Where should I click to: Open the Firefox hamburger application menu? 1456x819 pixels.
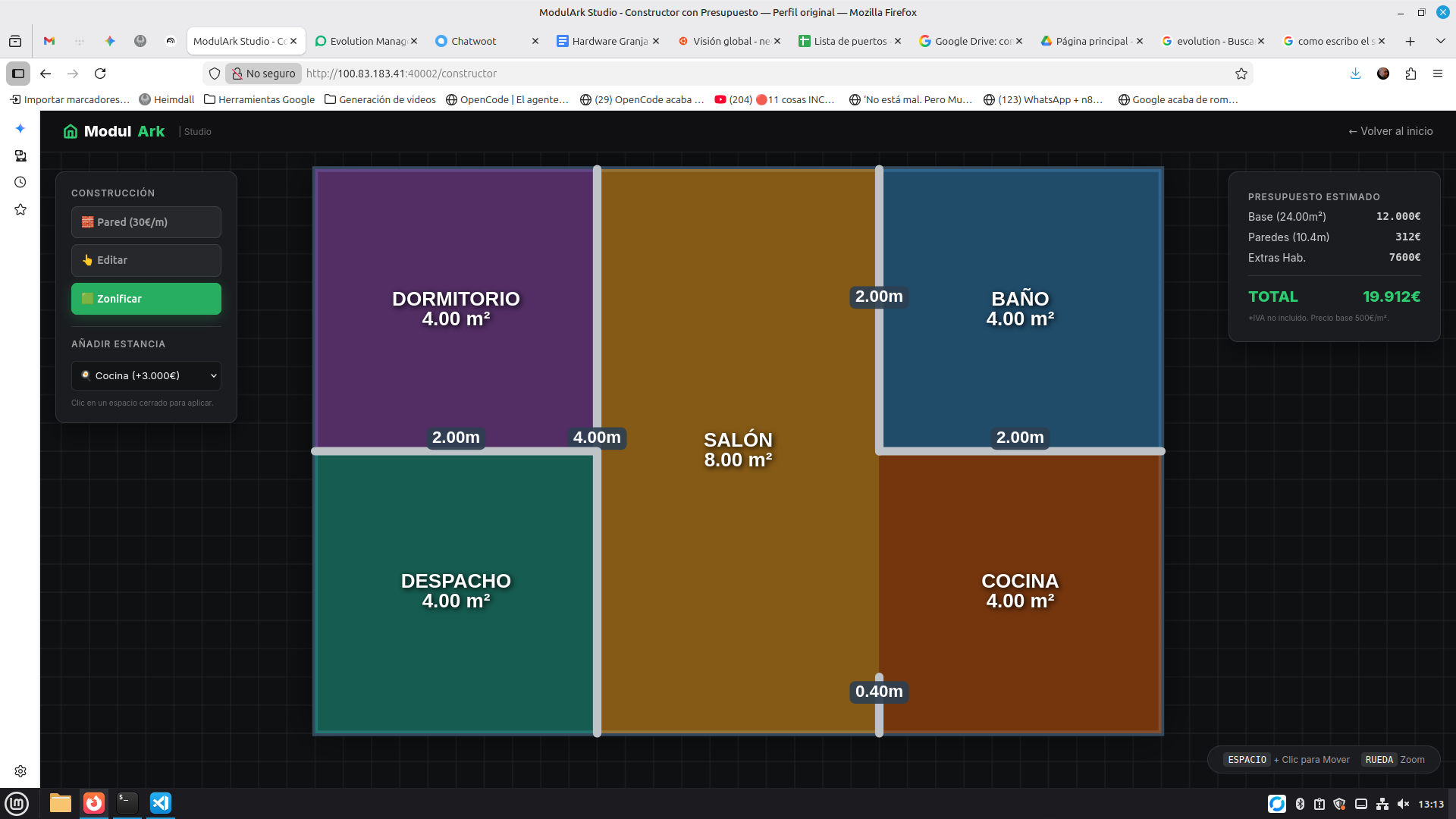click(1438, 74)
